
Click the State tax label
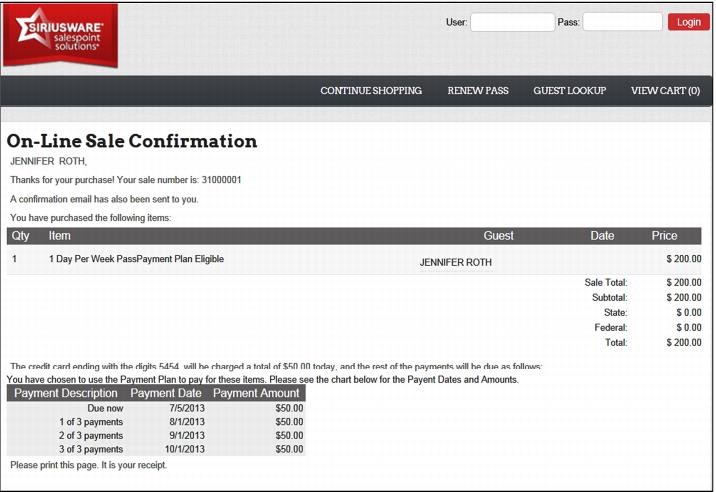click(616, 313)
